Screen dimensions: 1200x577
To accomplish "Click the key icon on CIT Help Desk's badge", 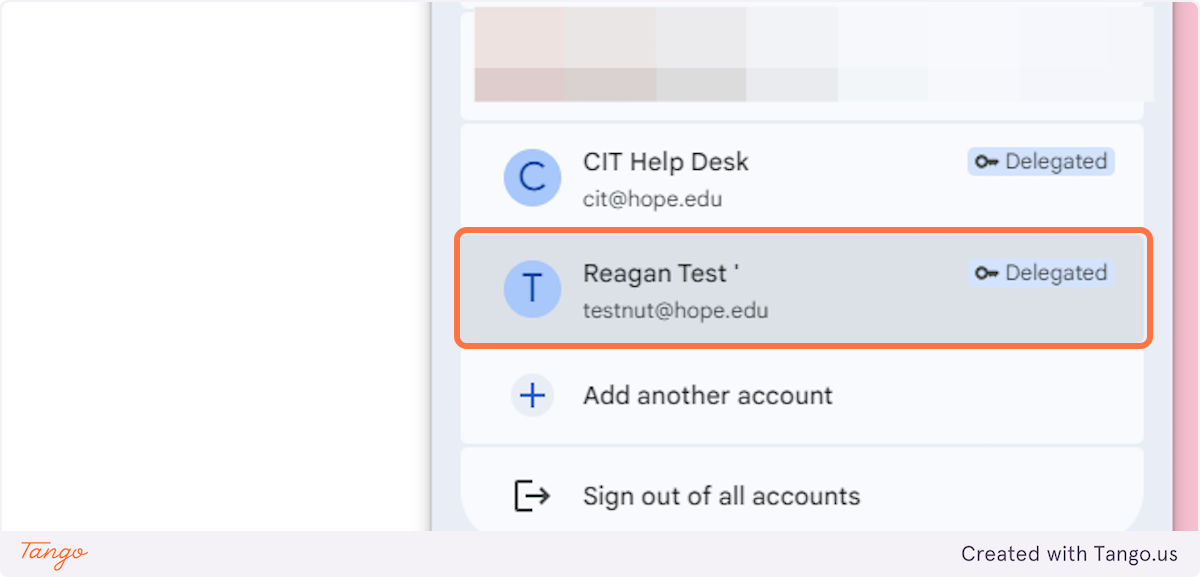I will [x=987, y=162].
